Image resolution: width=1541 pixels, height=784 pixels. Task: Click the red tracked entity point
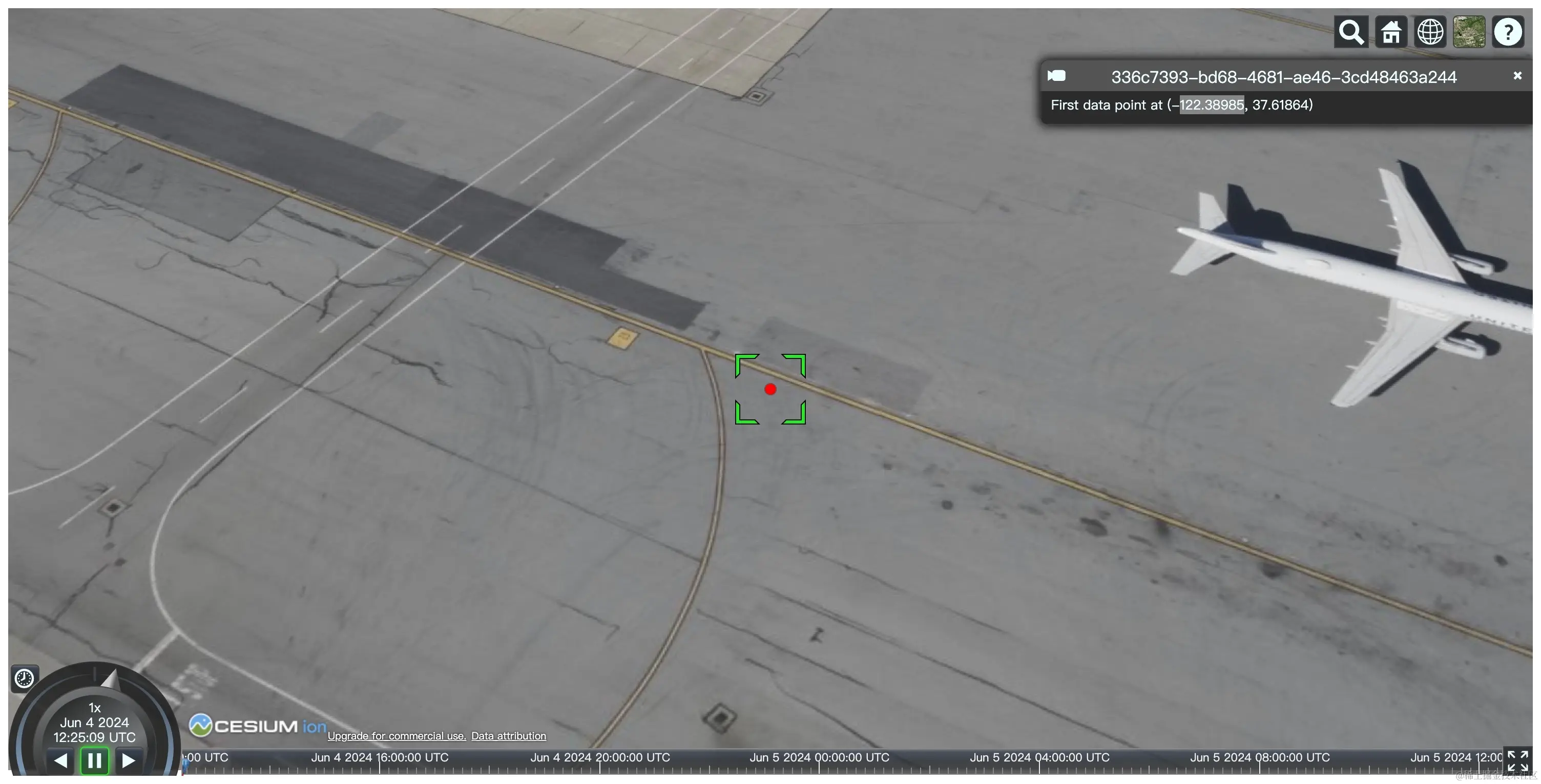click(770, 389)
